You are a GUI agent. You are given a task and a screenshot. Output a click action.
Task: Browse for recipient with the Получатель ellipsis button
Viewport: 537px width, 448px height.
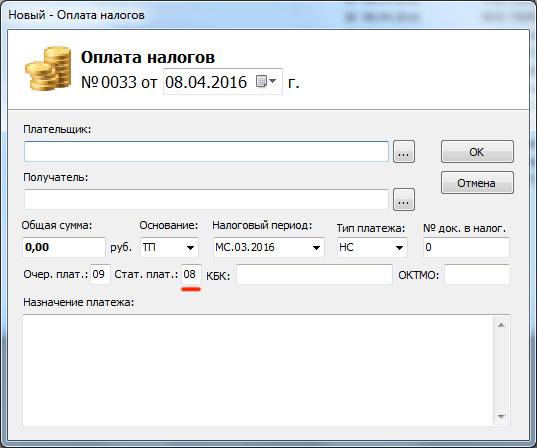[404, 199]
